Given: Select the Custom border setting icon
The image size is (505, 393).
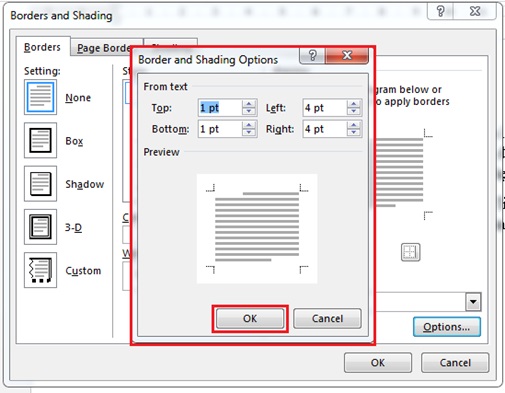Looking at the screenshot, I should [x=40, y=270].
